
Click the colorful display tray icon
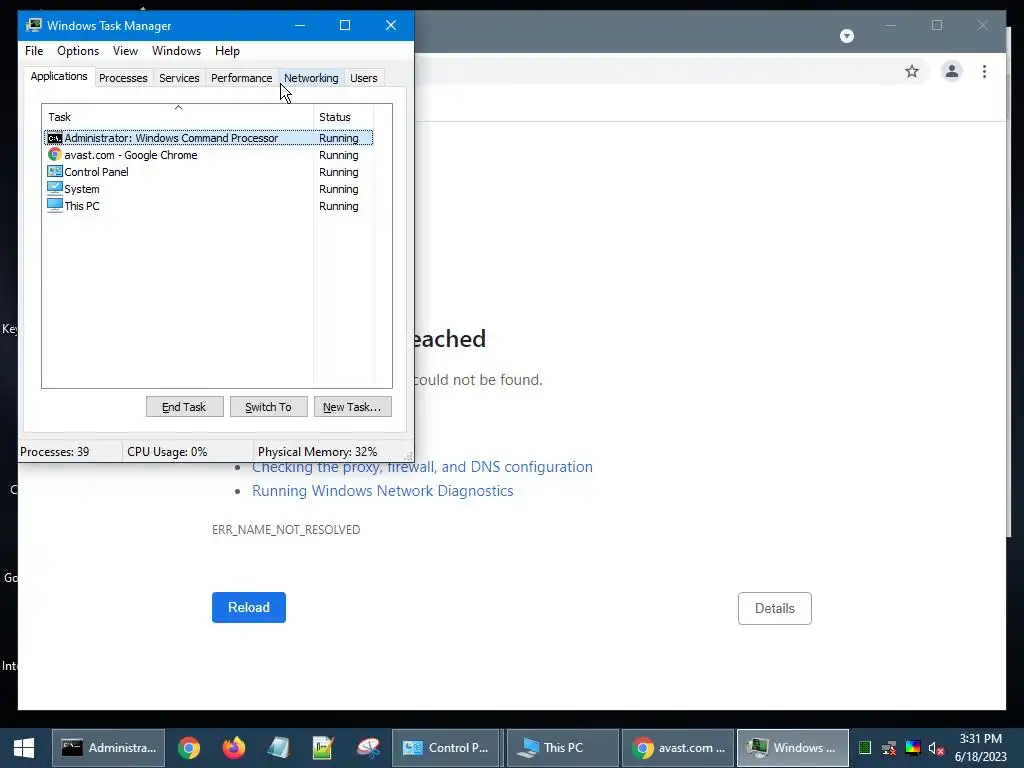912,748
